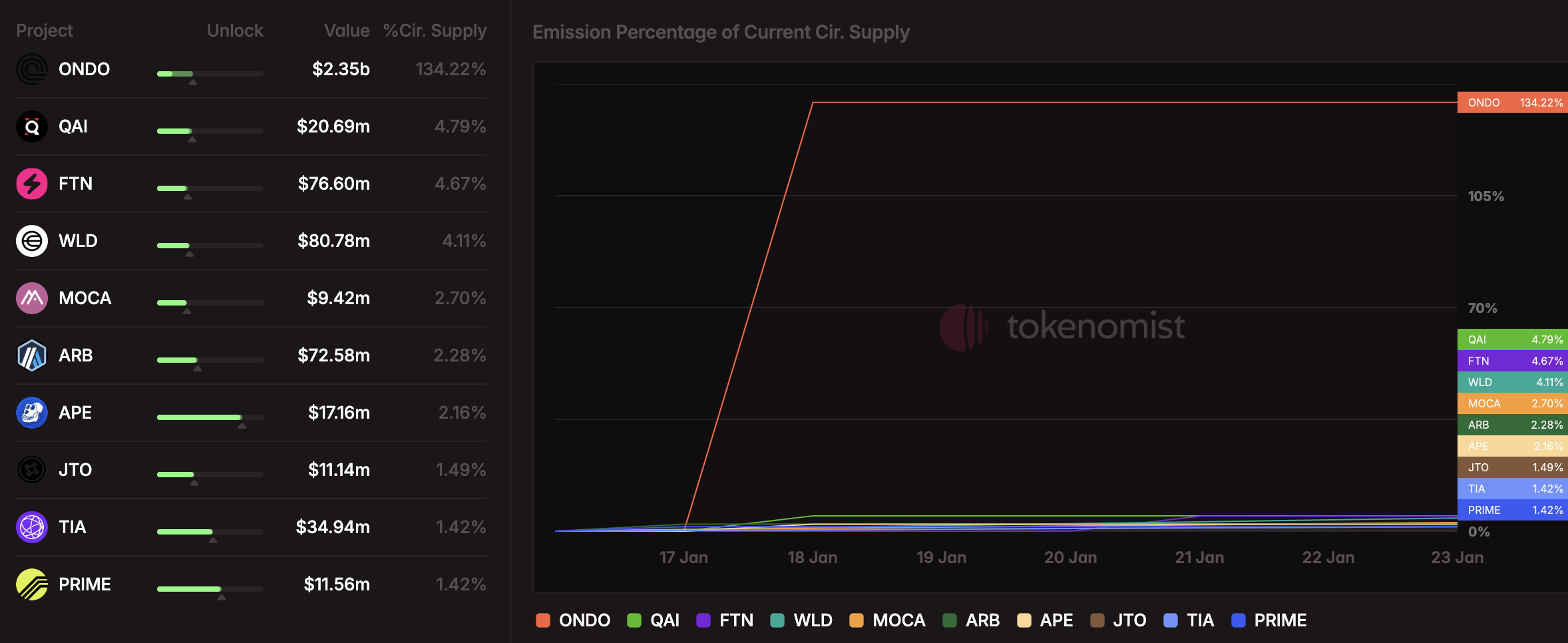Screen dimensions: 1568x643
Task: Toggle QAI series in chart legend
Action: coord(654,620)
